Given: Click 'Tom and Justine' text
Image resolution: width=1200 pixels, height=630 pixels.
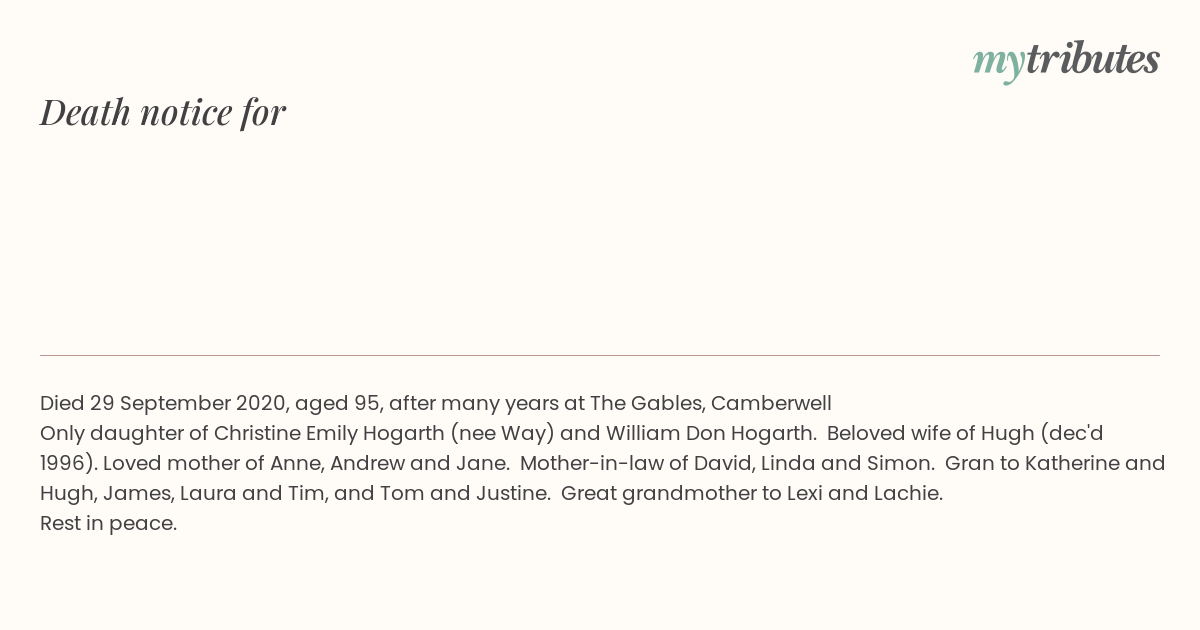Looking at the screenshot, I should (x=464, y=494).
